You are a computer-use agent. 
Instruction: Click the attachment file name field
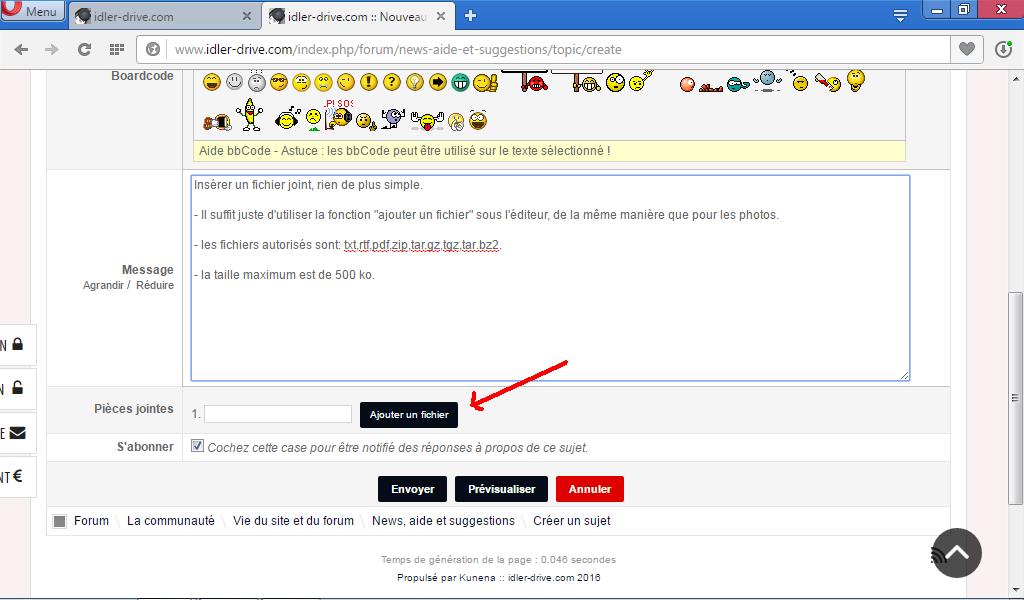[x=278, y=414]
